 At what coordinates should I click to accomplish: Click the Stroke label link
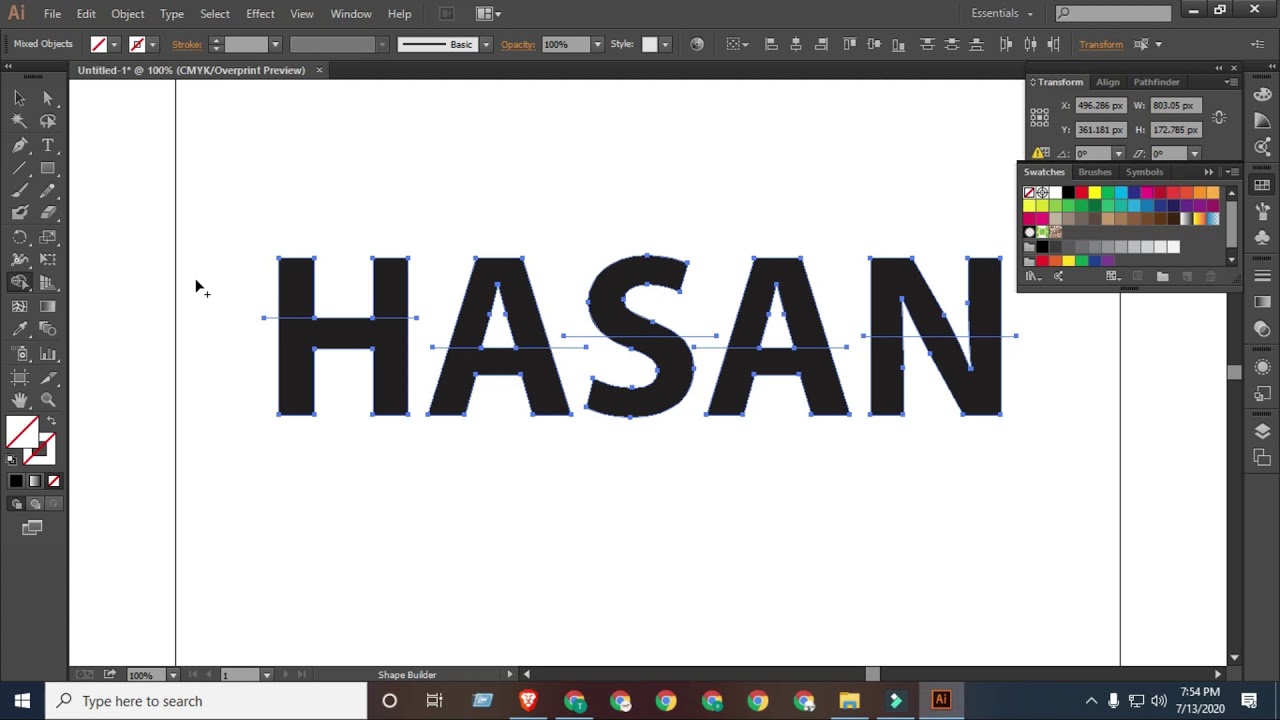[187, 44]
